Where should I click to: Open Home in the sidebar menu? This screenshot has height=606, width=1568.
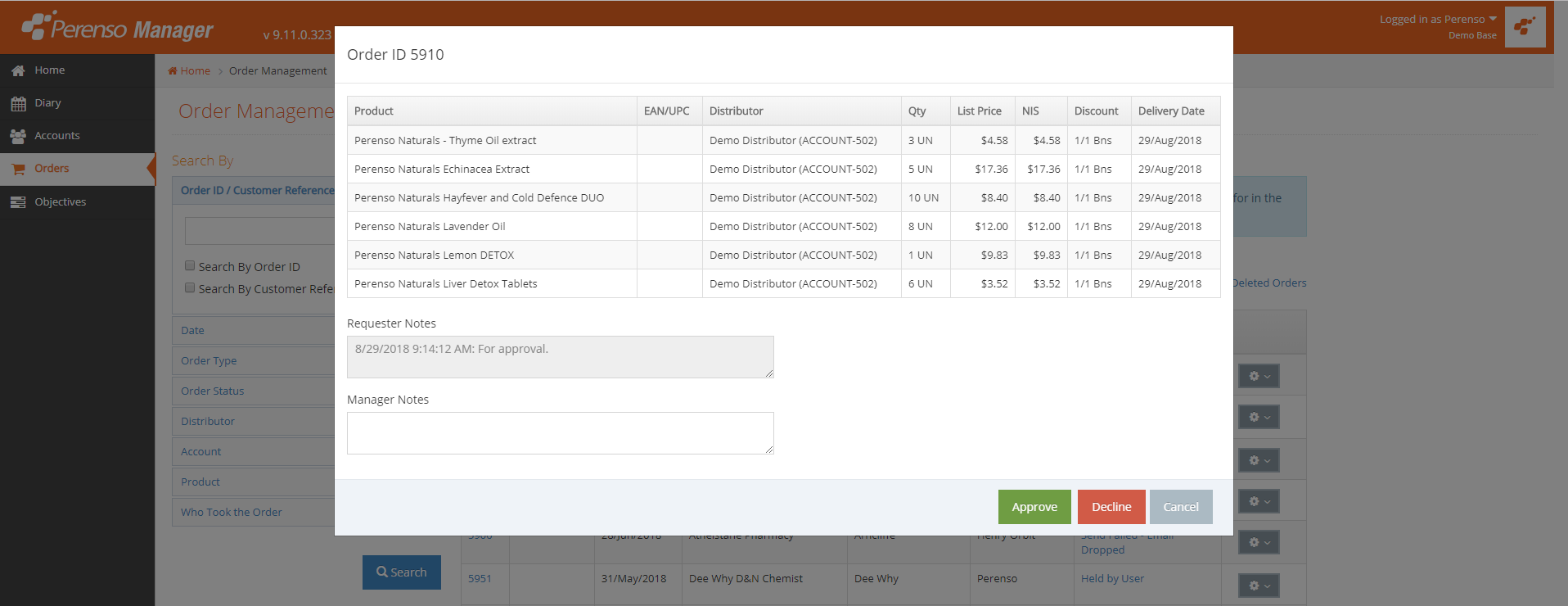tap(77, 70)
